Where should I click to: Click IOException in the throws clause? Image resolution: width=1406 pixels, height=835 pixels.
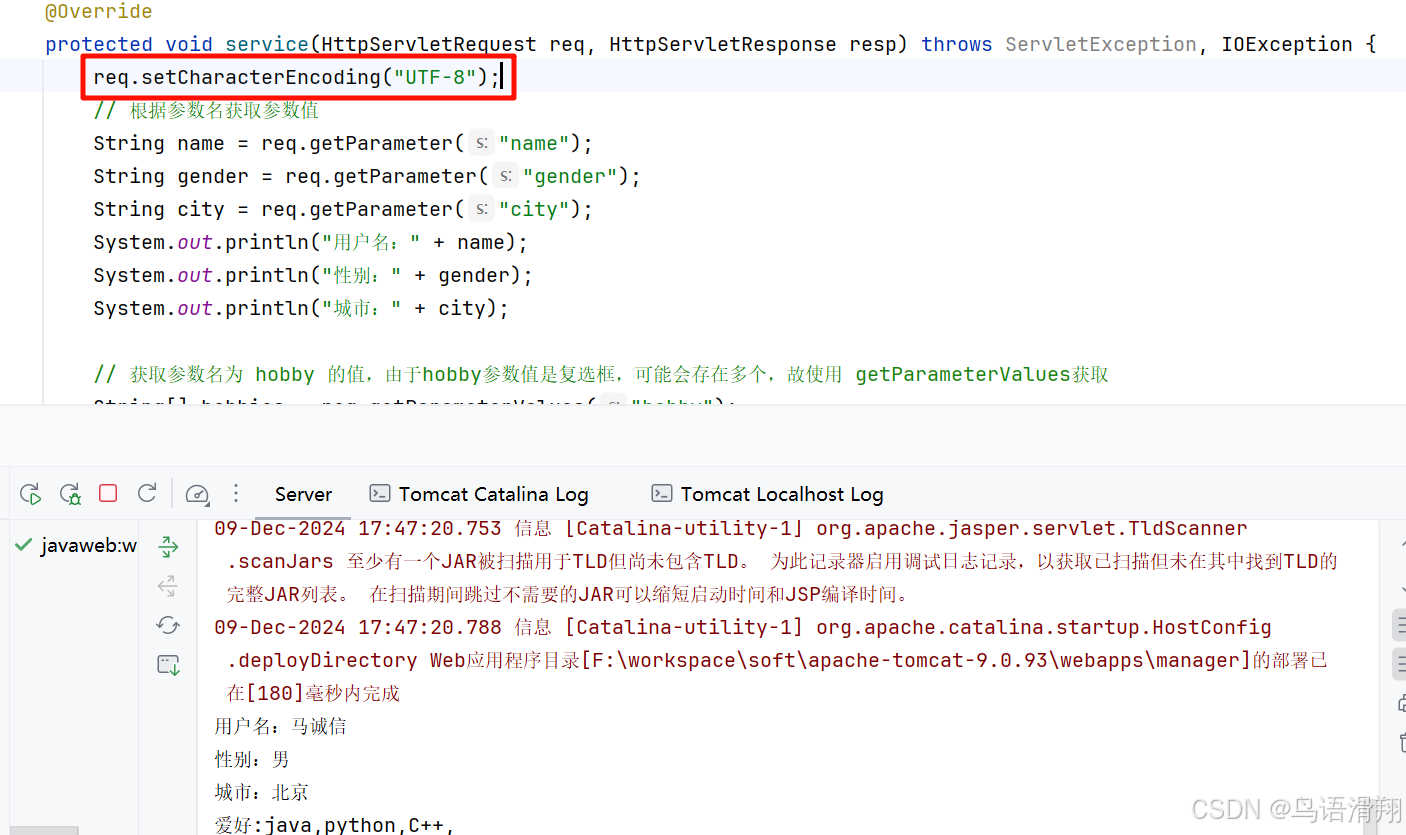pos(1287,44)
